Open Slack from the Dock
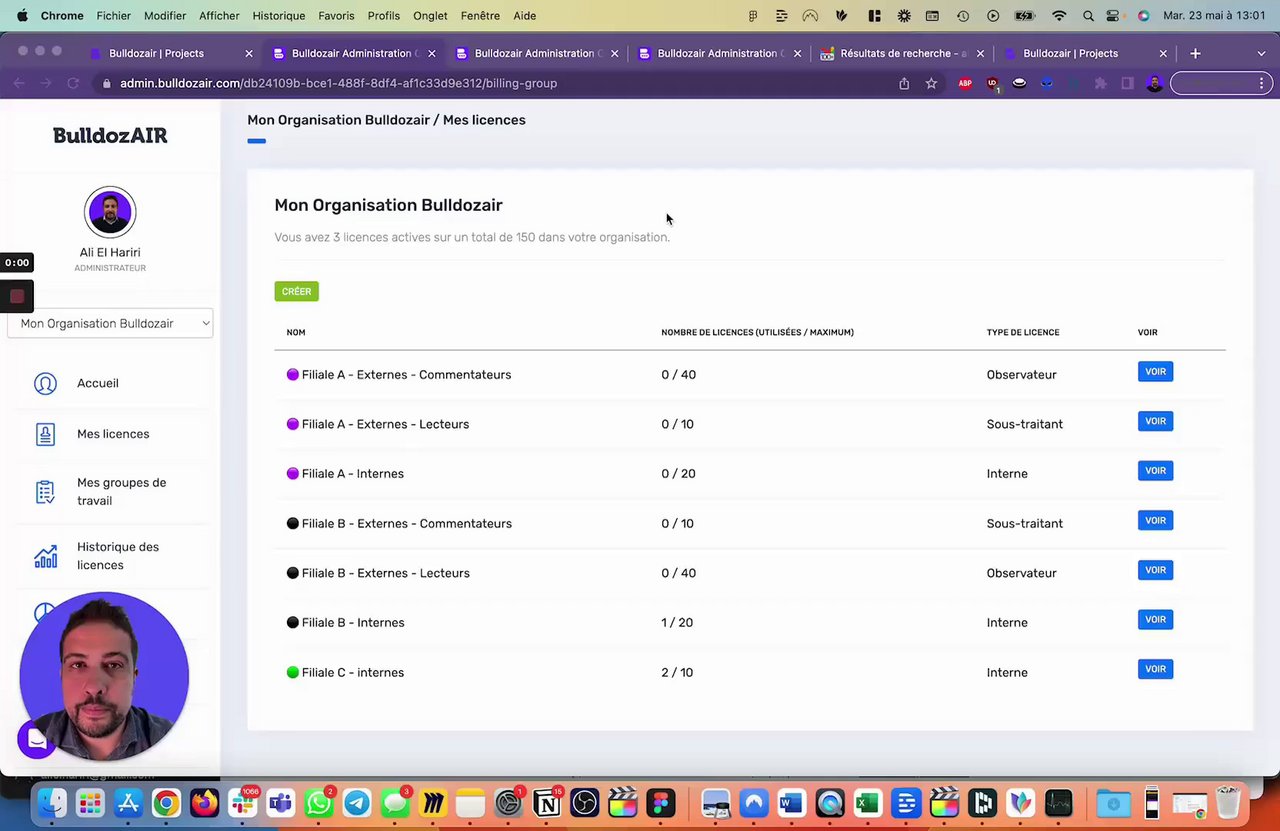The width and height of the screenshot is (1280, 831). click(x=243, y=803)
